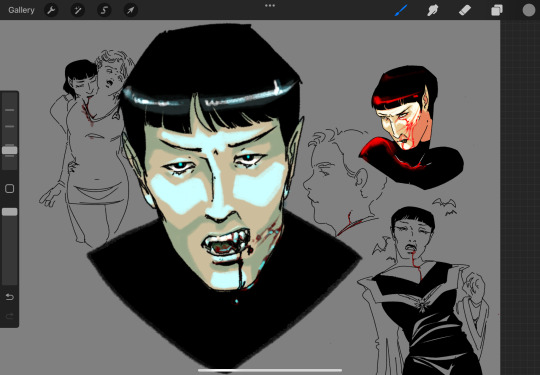
Task: Tap the home indicator bar
Action: pos(270,371)
